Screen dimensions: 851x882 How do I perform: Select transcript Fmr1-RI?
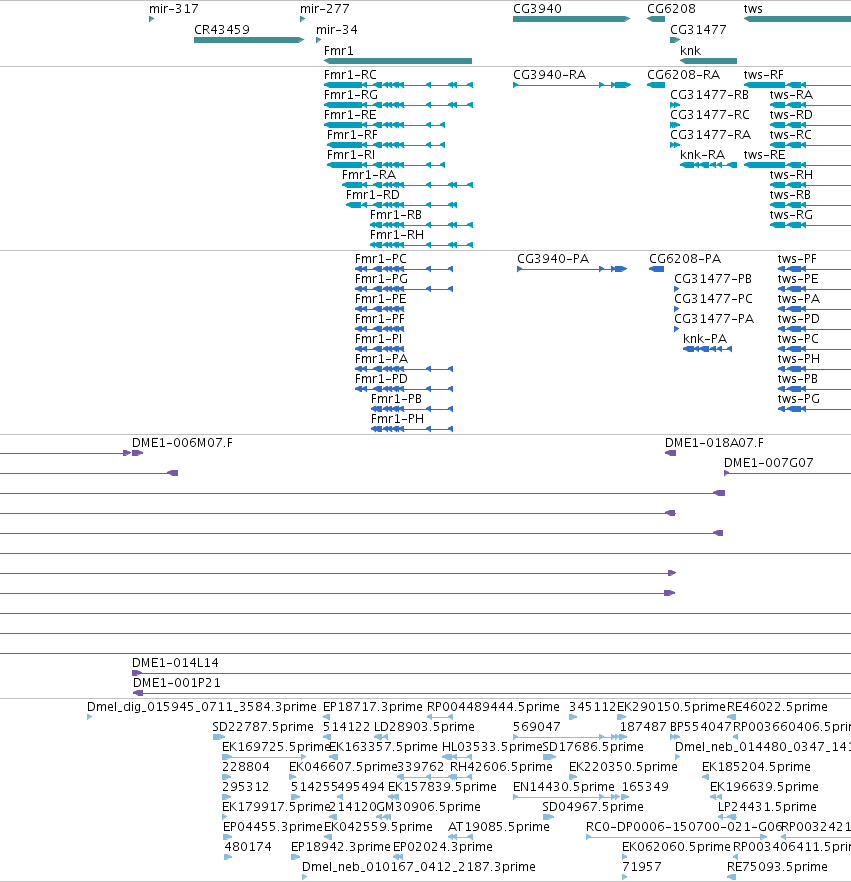click(x=350, y=155)
